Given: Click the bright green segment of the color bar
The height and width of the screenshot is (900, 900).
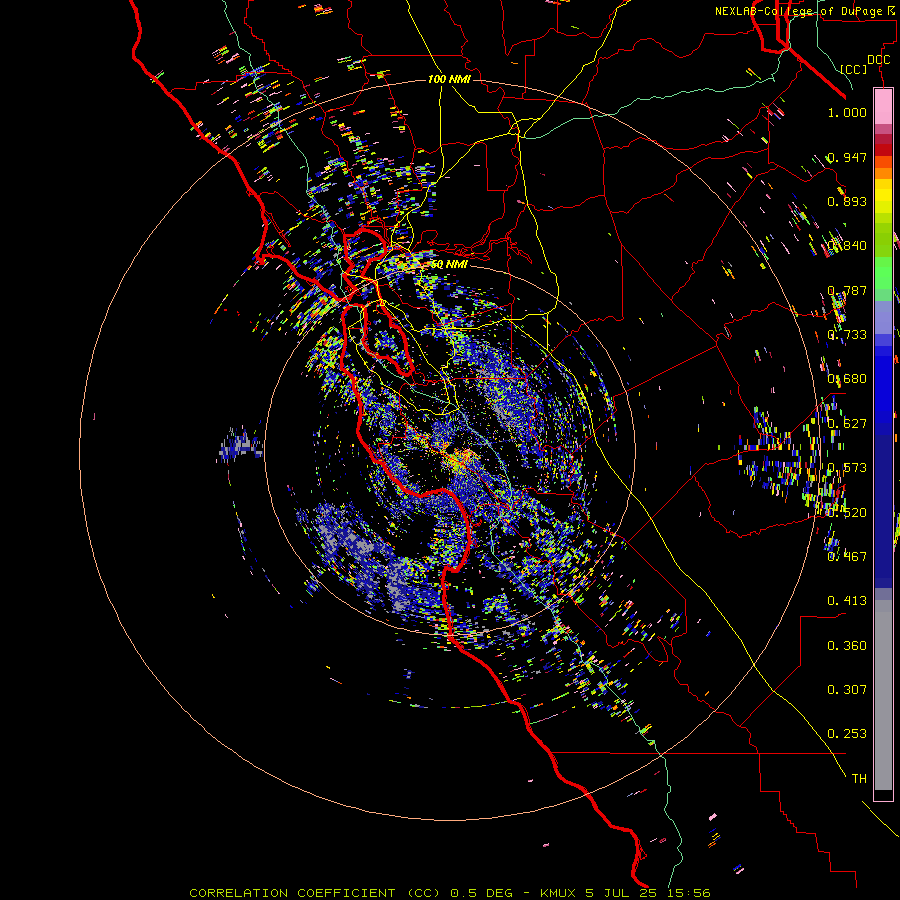Looking at the screenshot, I should click(883, 272).
